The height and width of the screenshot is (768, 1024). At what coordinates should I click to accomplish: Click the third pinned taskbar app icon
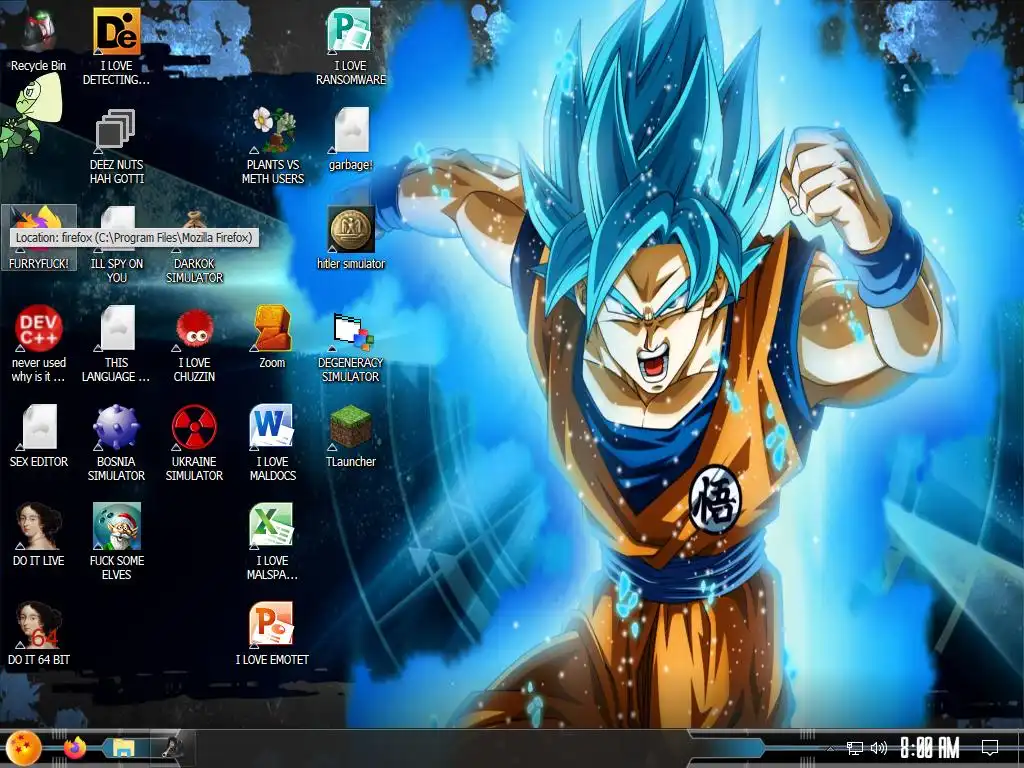click(x=172, y=748)
